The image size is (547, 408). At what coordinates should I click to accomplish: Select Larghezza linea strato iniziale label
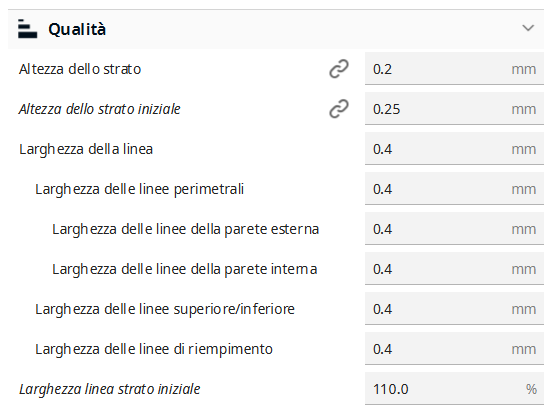pos(110,389)
